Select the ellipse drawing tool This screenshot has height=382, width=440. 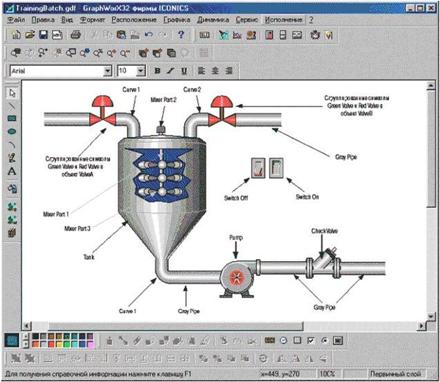point(12,131)
